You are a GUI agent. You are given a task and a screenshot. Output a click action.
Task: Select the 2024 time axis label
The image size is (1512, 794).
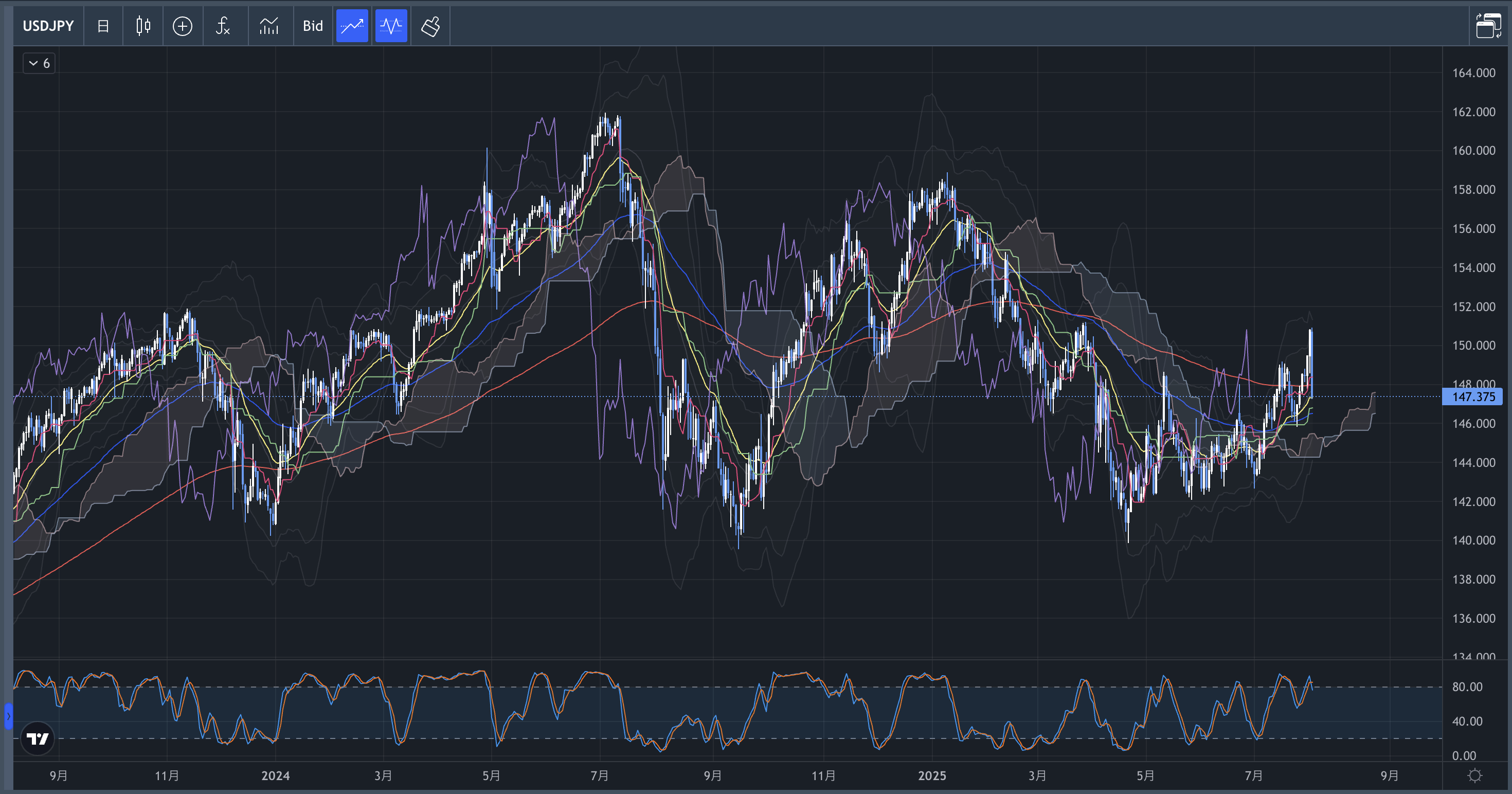275,776
